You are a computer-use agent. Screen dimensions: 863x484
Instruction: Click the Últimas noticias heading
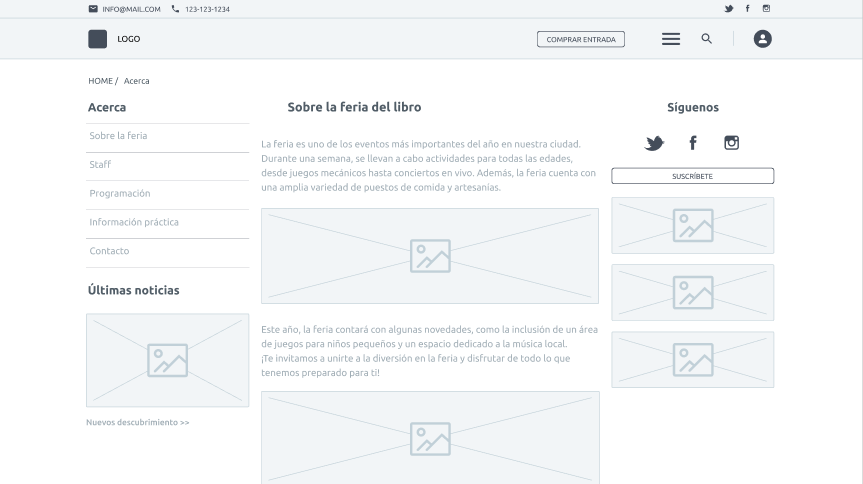coord(134,290)
